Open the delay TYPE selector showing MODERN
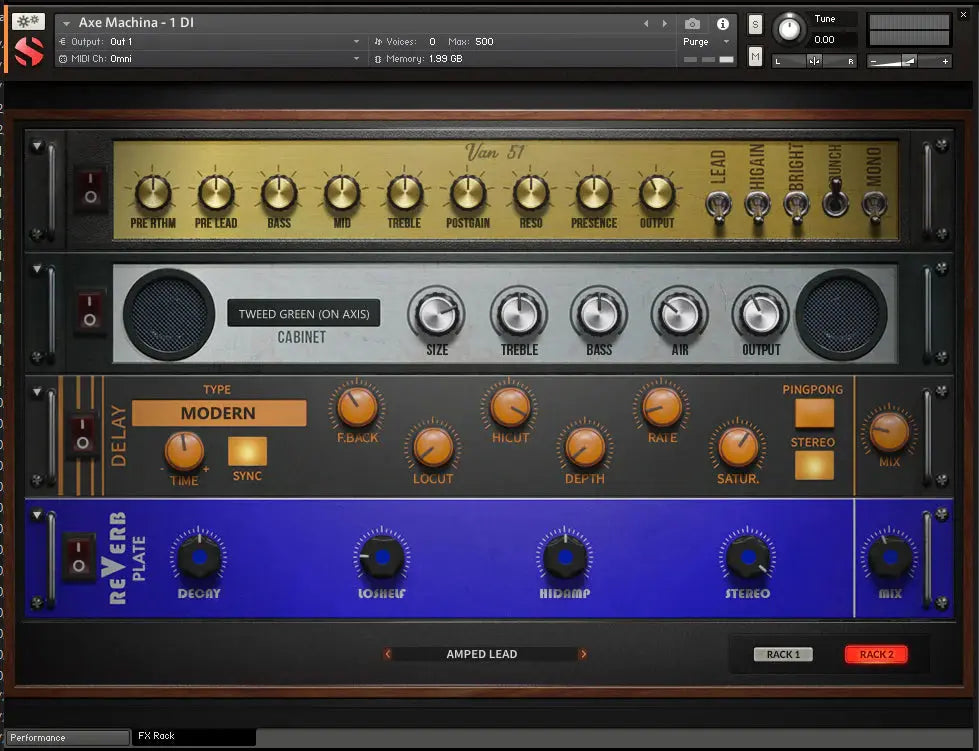 (218, 412)
